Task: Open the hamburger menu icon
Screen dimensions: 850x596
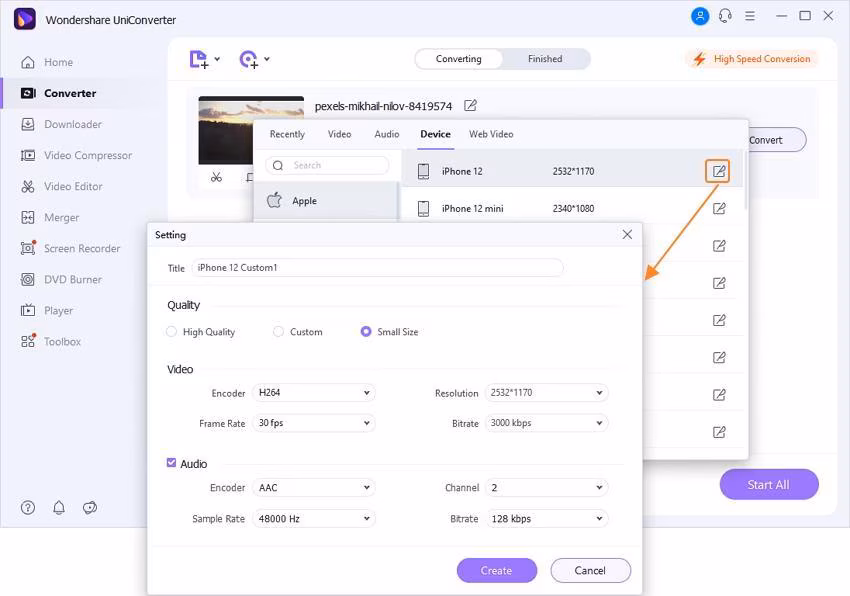Action: pyautogui.click(x=750, y=16)
